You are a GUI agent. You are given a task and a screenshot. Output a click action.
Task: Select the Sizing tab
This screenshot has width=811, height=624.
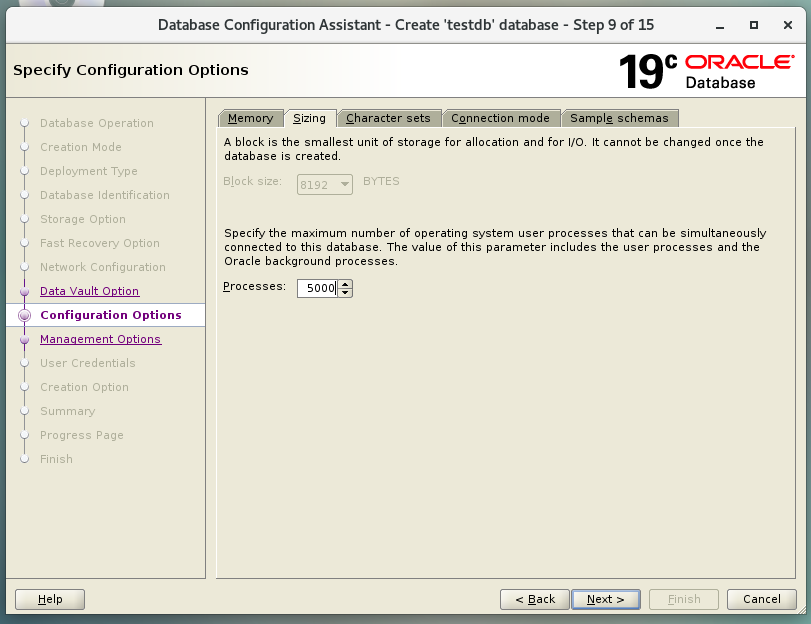309,118
